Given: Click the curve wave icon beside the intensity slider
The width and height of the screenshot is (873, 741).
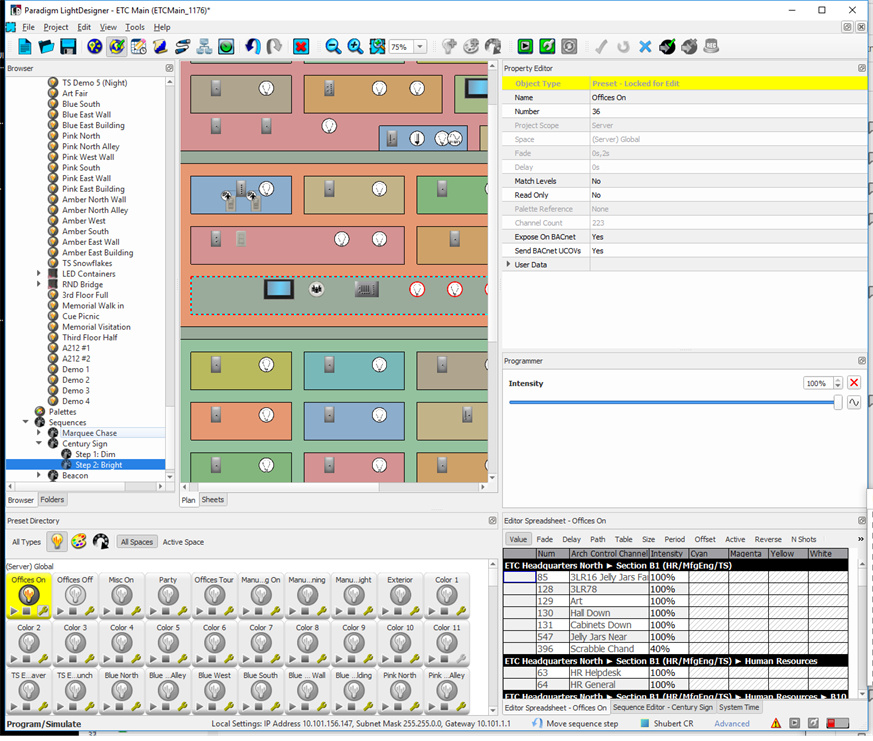Looking at the screenshot, I should pos(854,403).
